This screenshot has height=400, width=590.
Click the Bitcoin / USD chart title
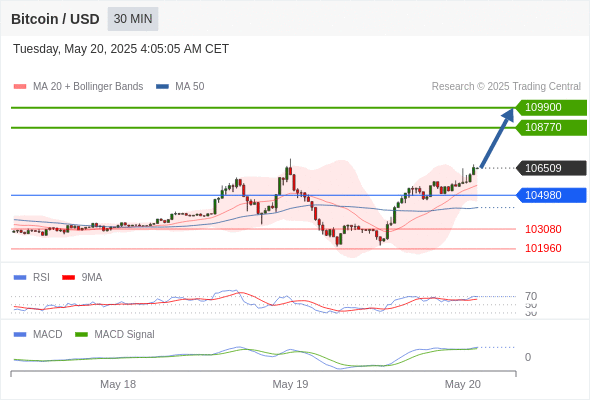coord(55,19)
